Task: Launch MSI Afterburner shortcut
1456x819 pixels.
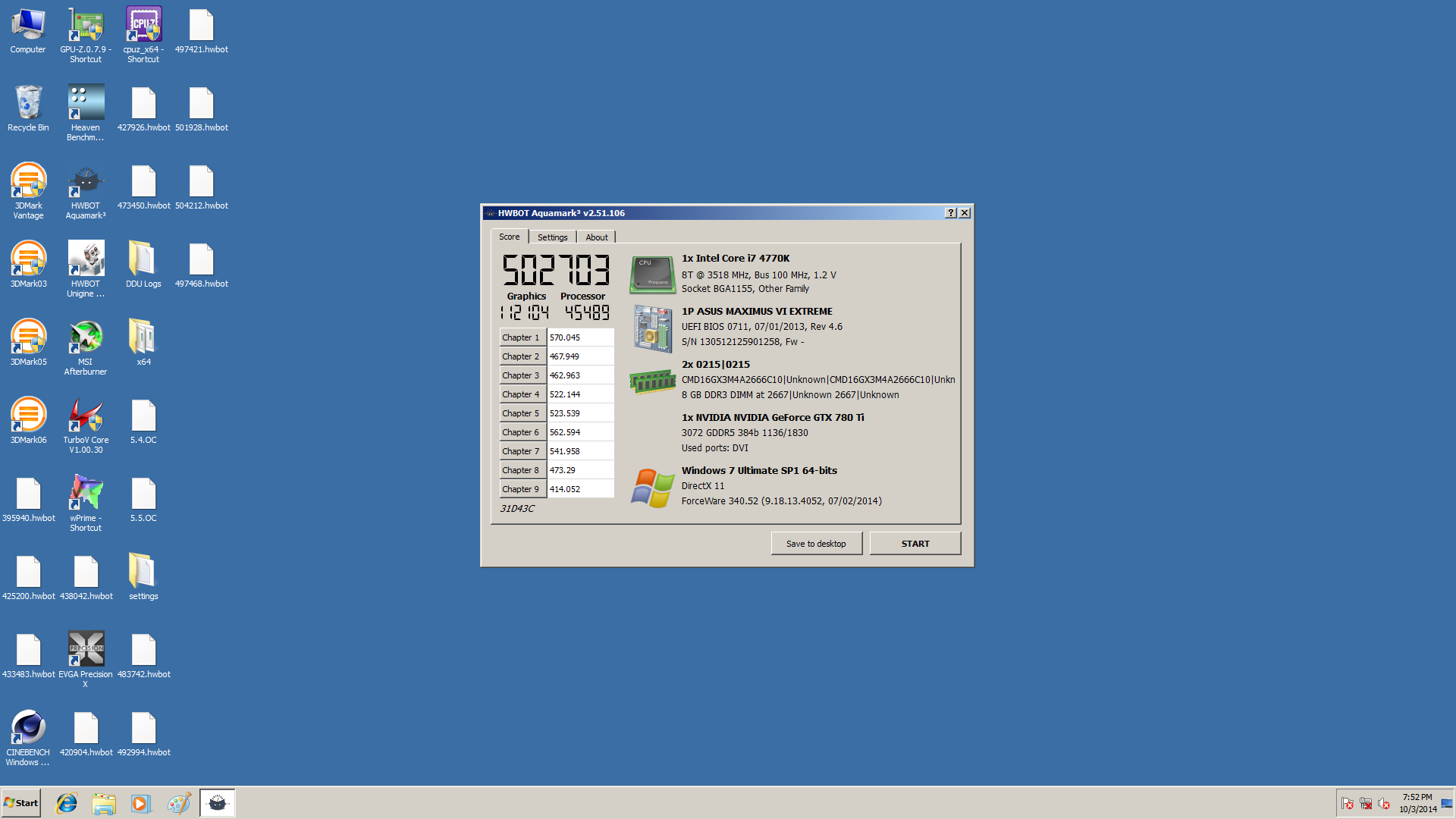Action: [86, 348]
